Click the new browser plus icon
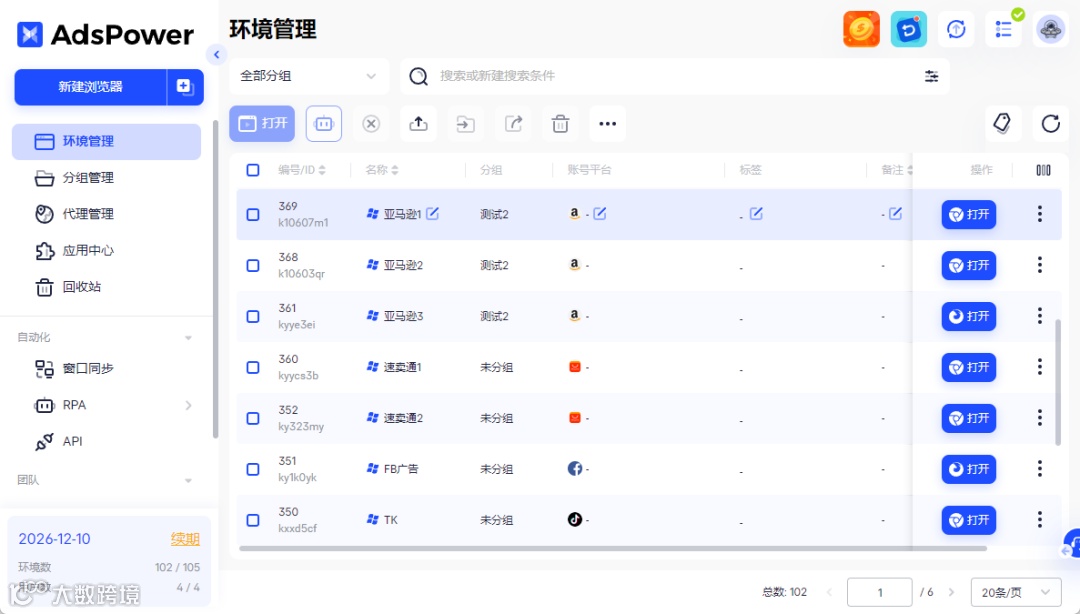 185,87
